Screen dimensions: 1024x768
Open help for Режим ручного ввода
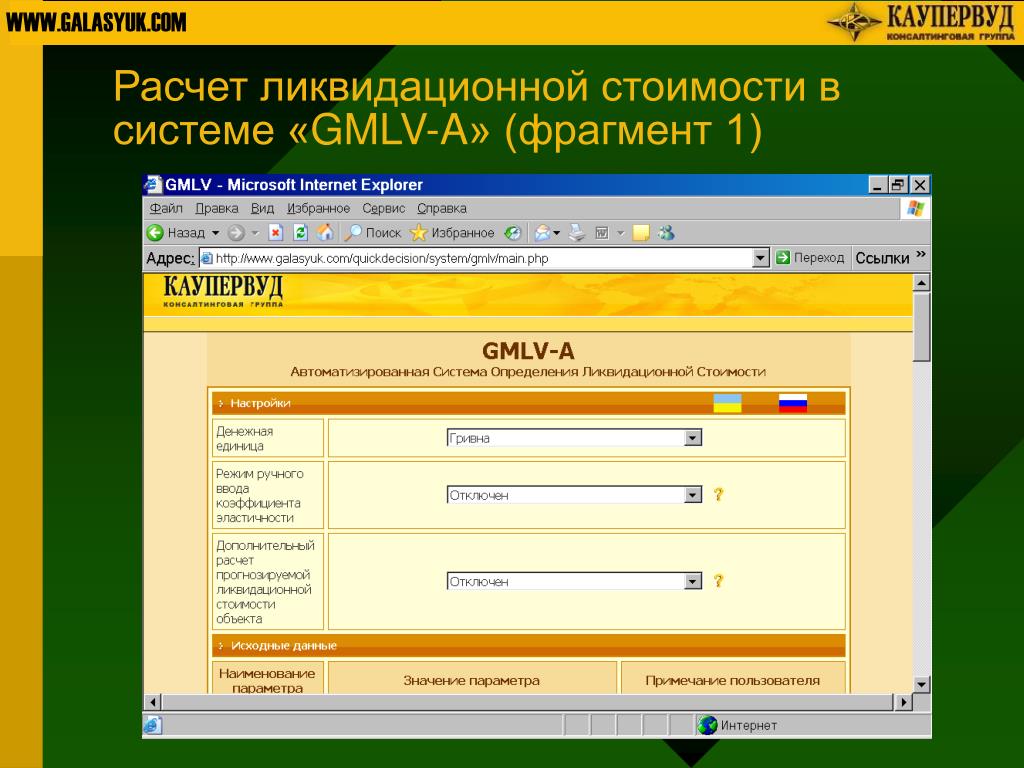(x=718, y=494)
